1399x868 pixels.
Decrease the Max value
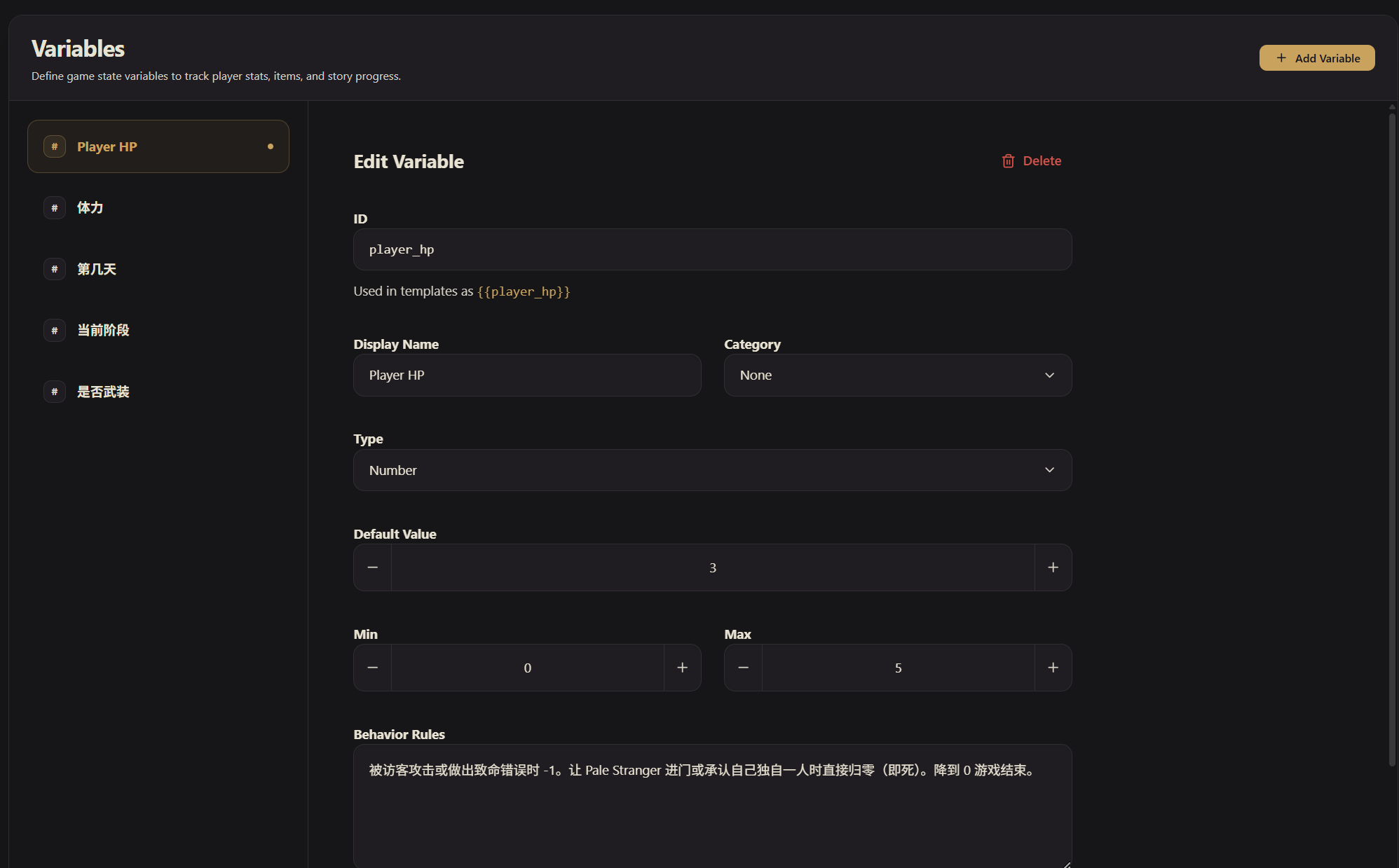pos(744,668)
